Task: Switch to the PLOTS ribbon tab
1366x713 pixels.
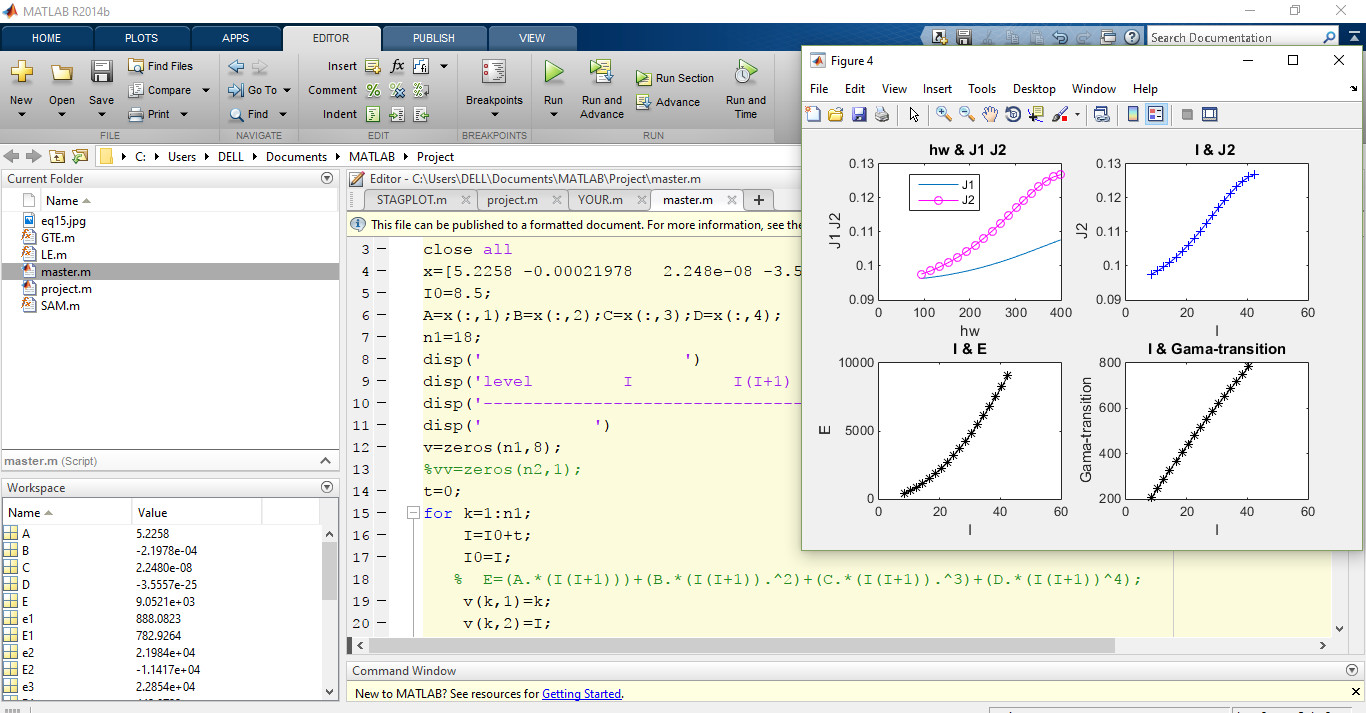Action: pos(141,37)
